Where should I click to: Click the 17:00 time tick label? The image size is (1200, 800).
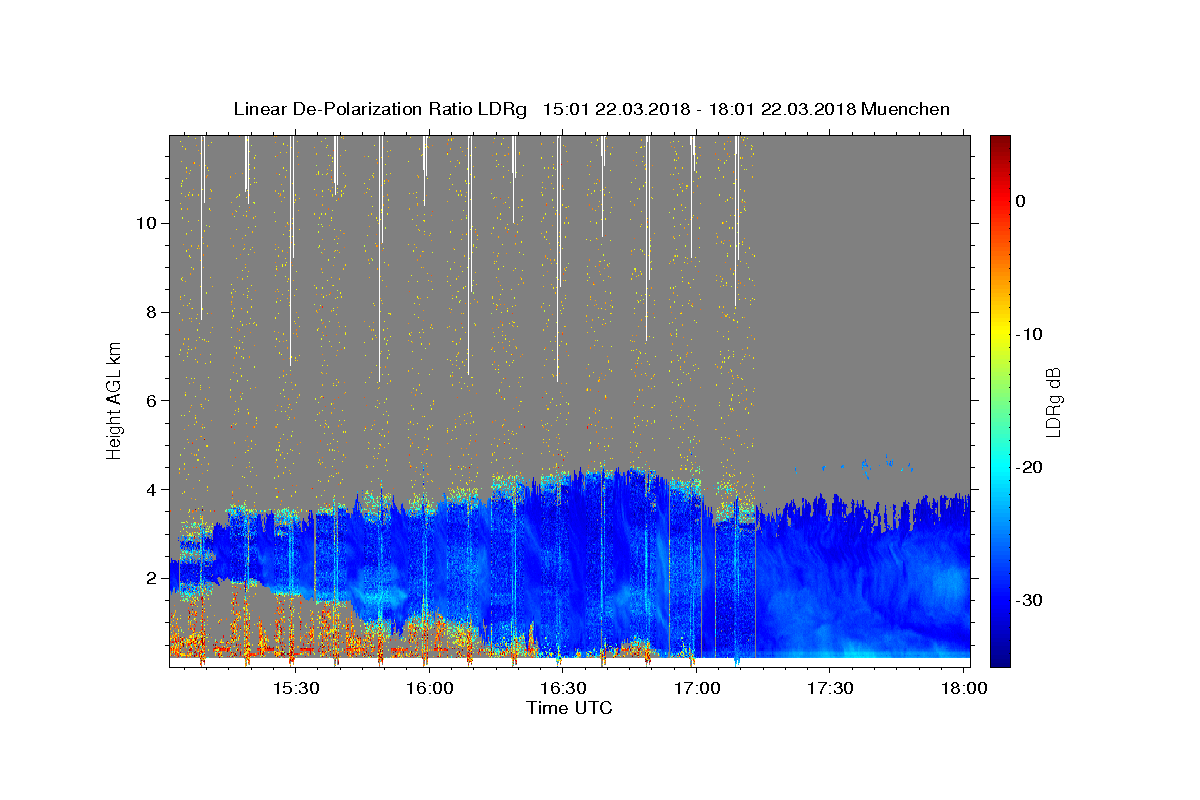[x=697, y=688]
